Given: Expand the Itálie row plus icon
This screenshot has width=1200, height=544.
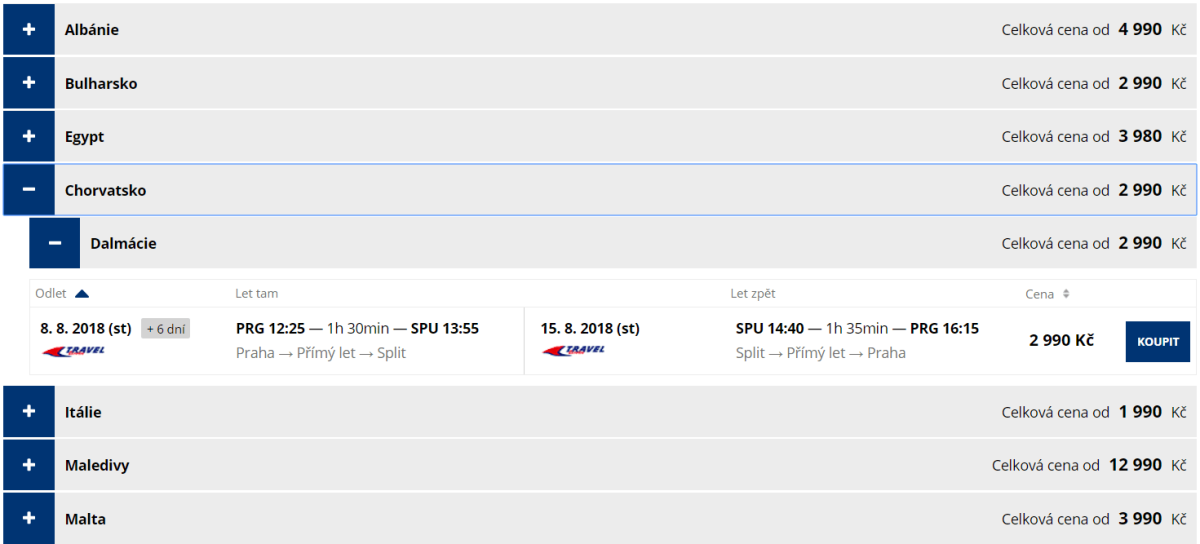Looking at the screenshot, I should 29,412.
